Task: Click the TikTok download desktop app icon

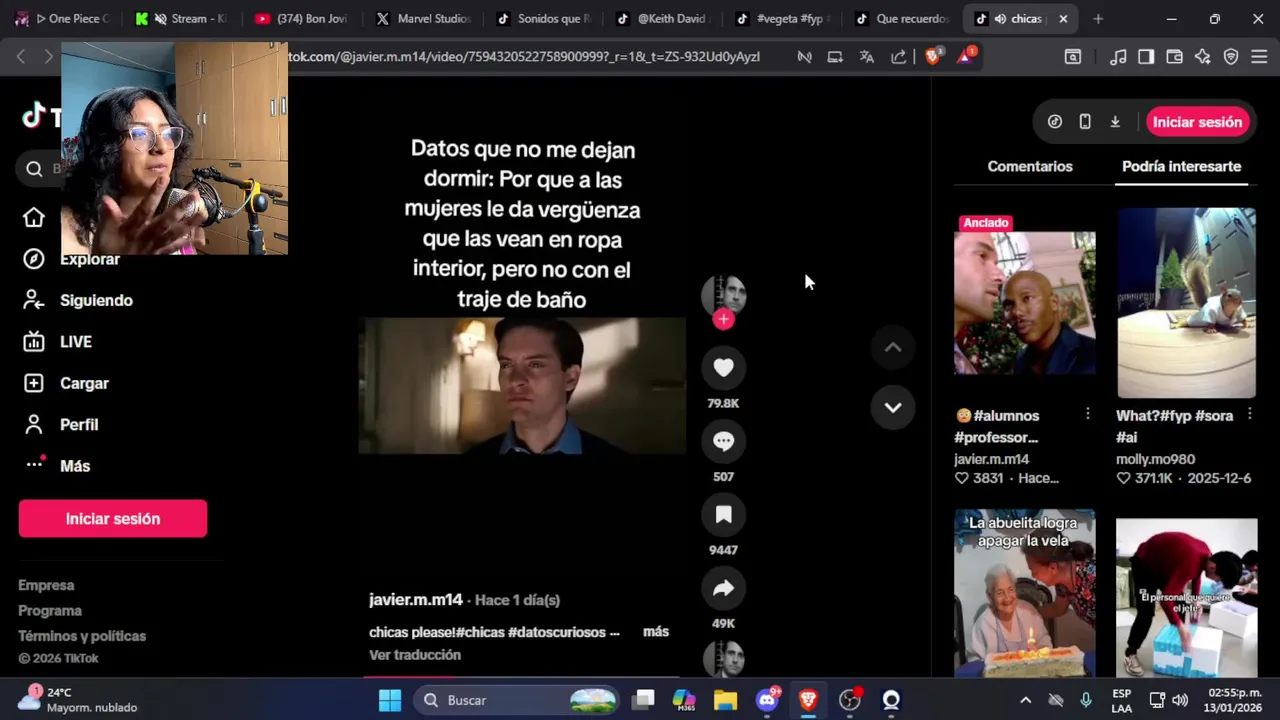Action: [1115, 122]
